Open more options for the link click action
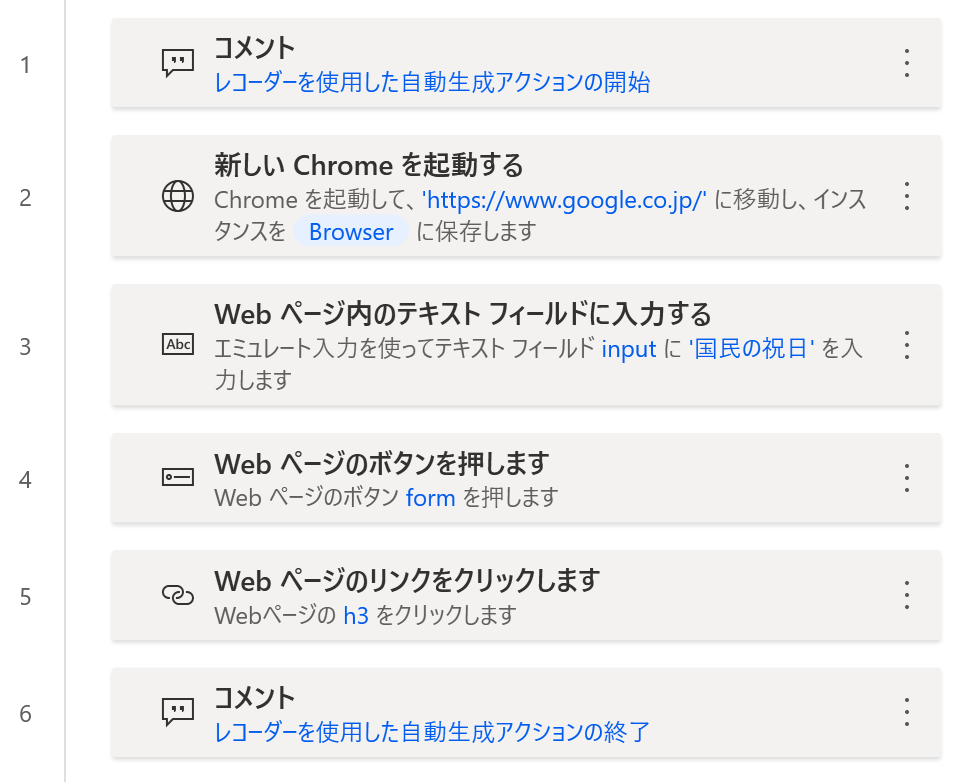964x782 pixels. 907,595
